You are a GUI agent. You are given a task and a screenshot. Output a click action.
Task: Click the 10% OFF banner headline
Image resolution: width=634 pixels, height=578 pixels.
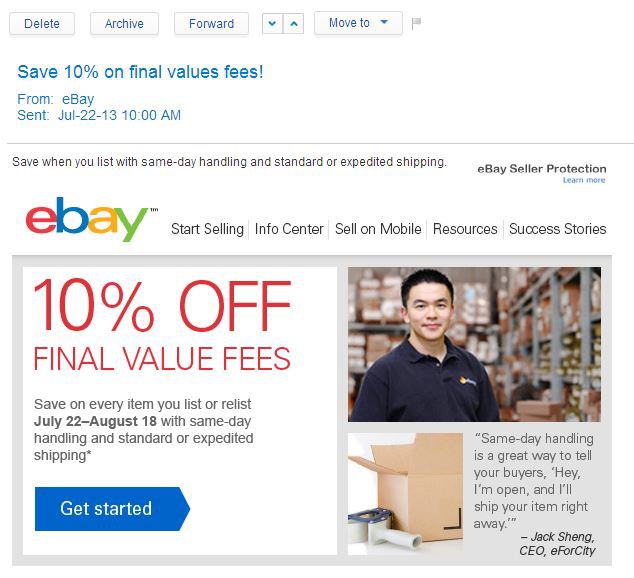[x=162, y=305]
